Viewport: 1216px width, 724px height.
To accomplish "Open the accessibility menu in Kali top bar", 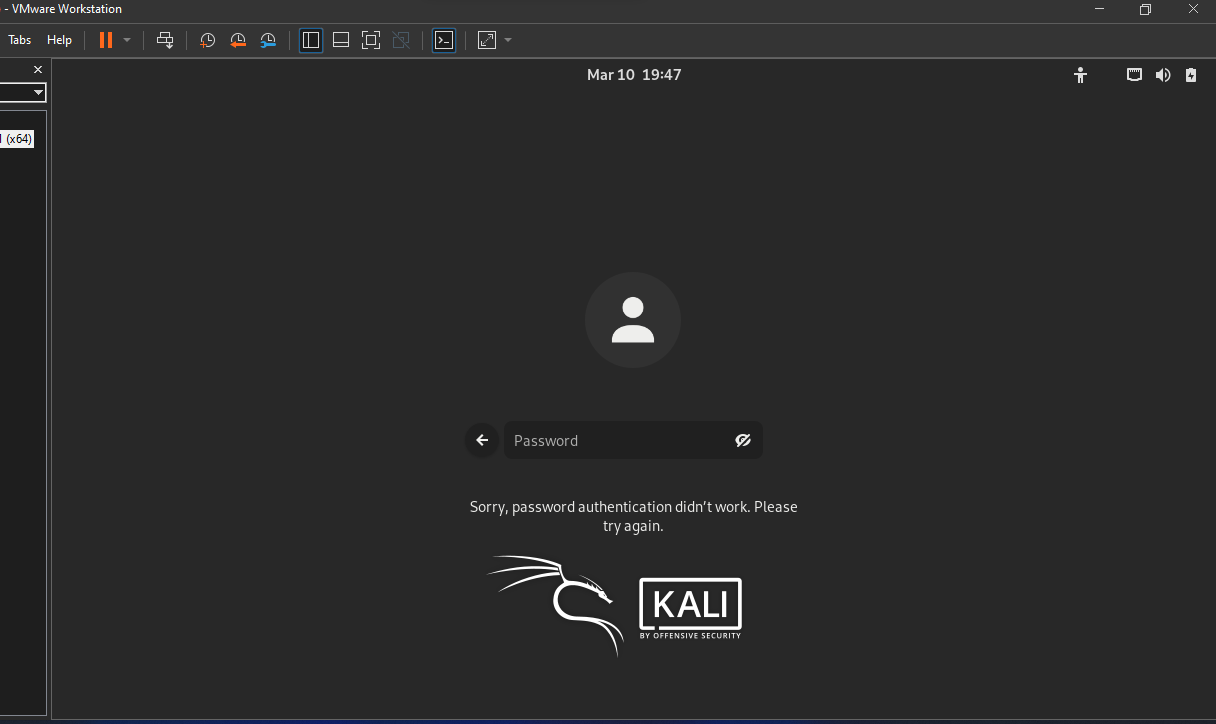I will coord(1080,75).
